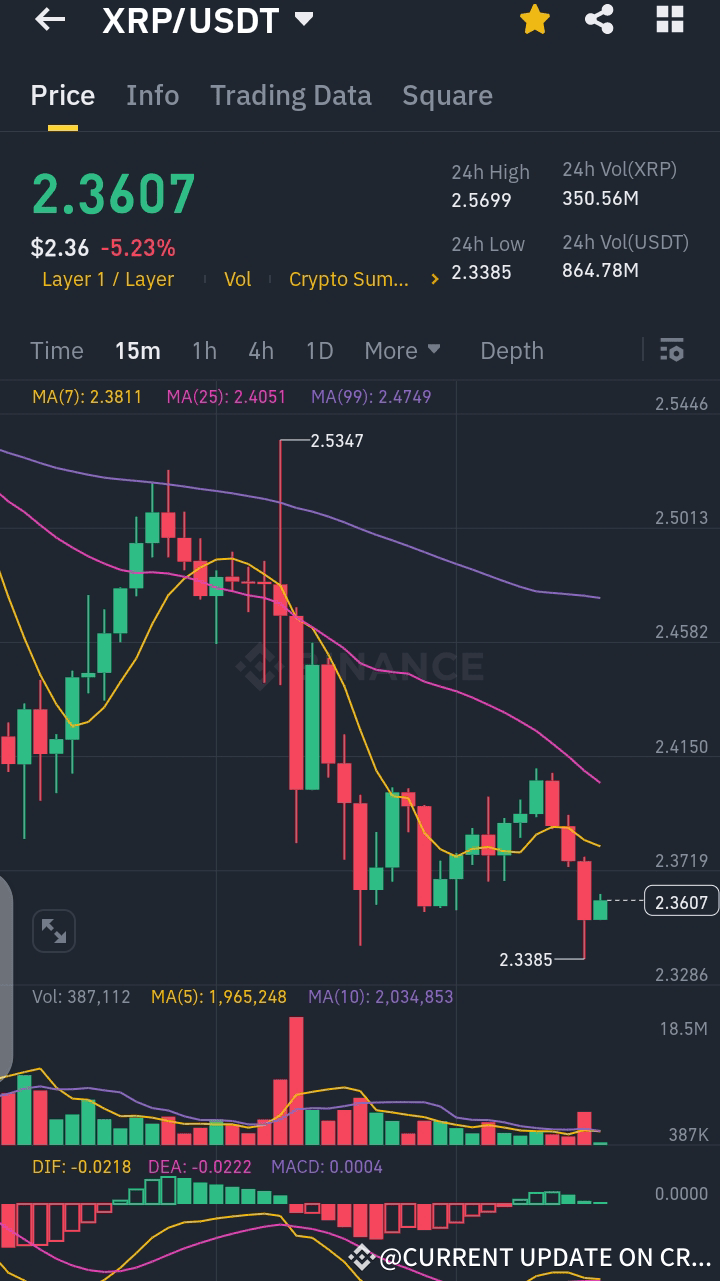720x1281 pixels.
Task: Open the apps grid icon top right
Action: click(668, 20)
